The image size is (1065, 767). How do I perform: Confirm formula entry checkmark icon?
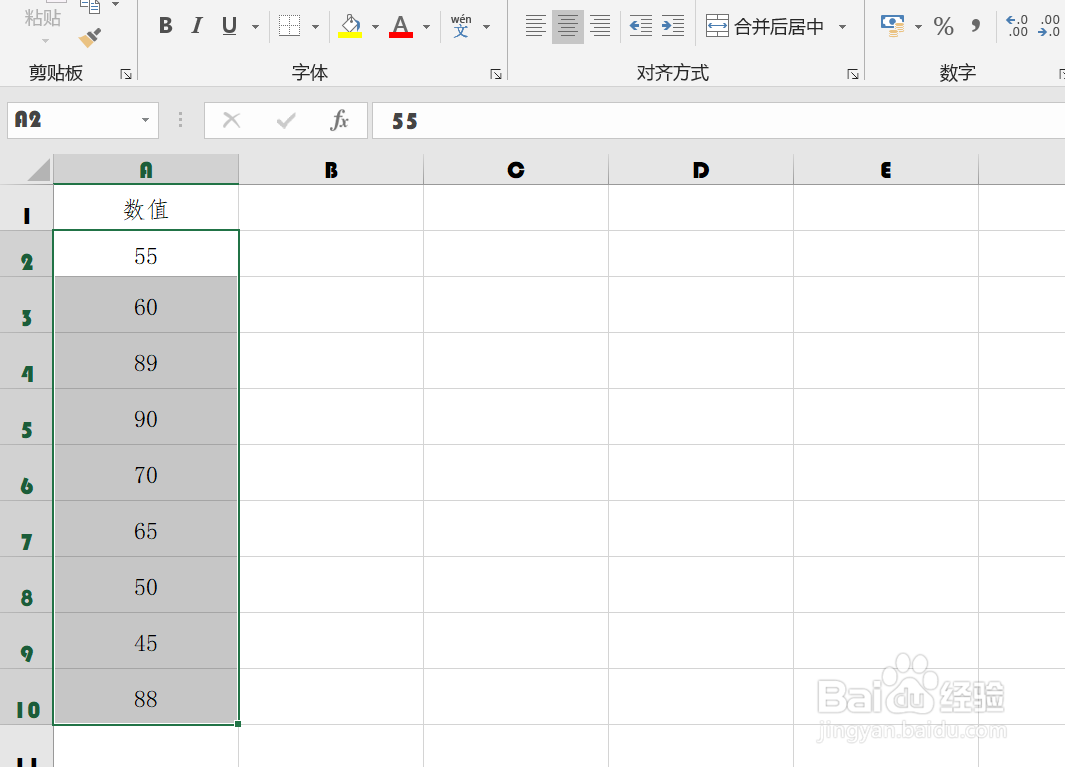[286, 120]
